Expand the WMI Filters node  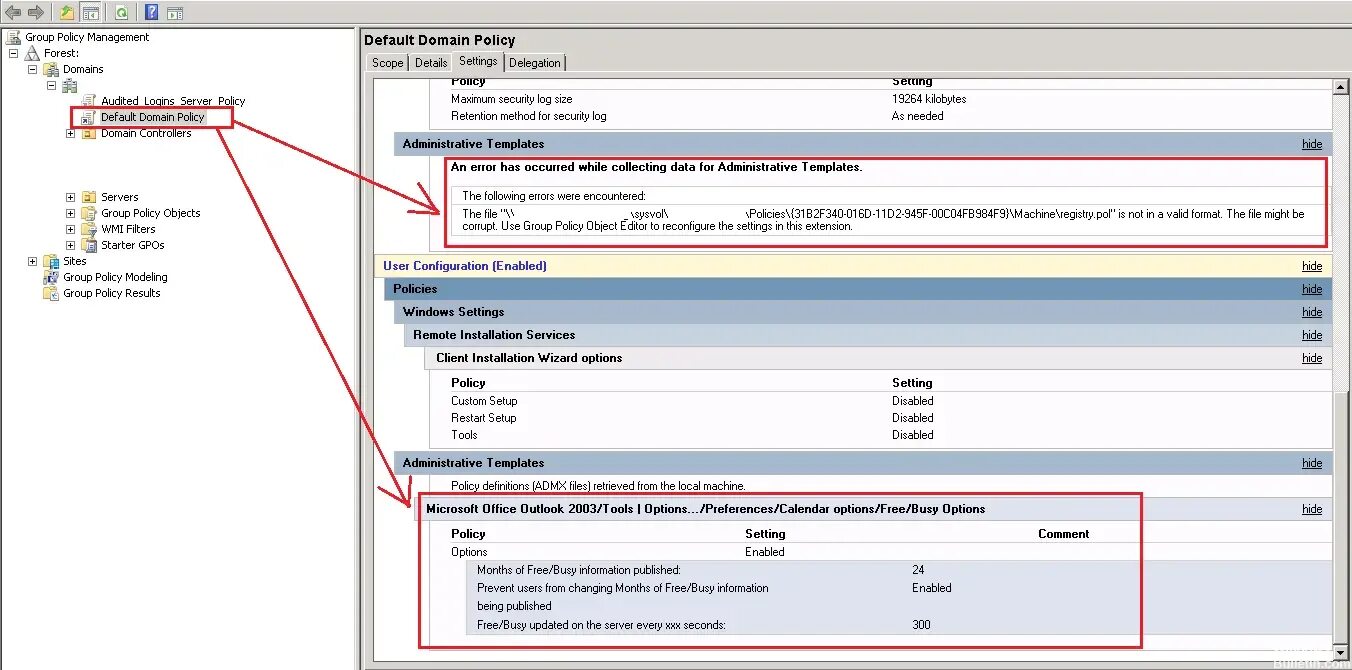pos(70,229)
